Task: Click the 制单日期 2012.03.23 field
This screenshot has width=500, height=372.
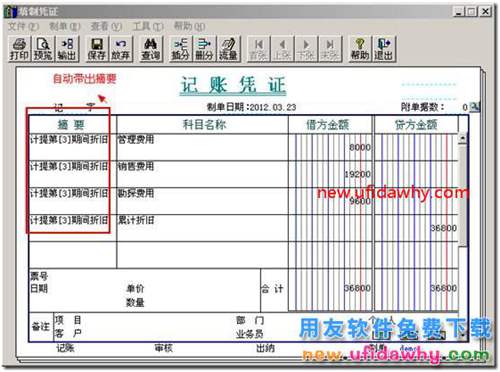Action: 251,107
